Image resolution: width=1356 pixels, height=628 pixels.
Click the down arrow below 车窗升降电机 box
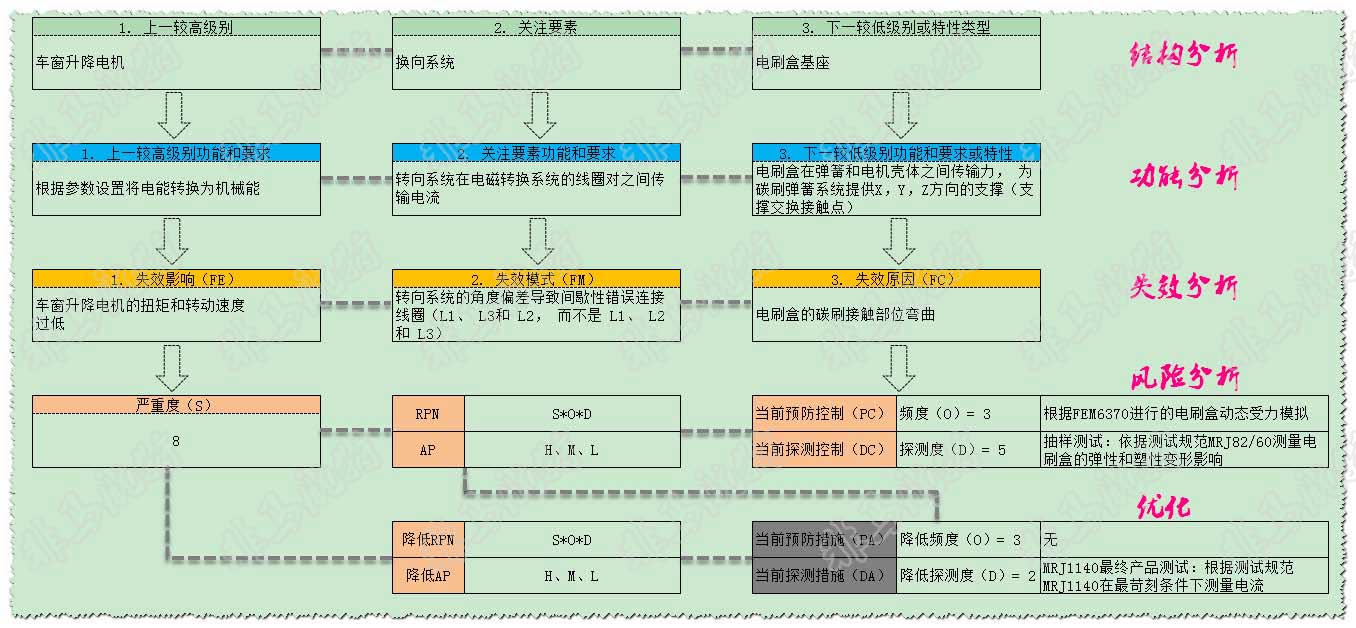176,115
